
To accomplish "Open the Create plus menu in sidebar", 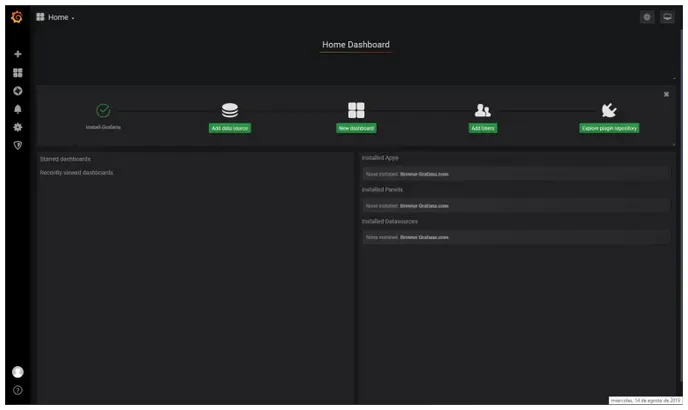I will click(18, 54).
